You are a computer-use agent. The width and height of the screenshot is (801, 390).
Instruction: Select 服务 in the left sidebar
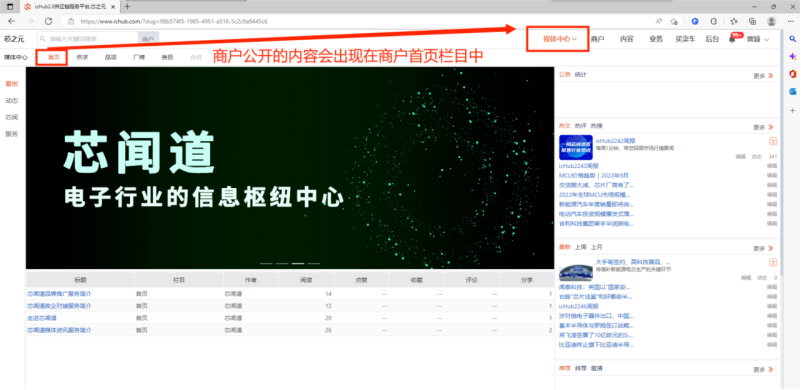coord(12,134)
